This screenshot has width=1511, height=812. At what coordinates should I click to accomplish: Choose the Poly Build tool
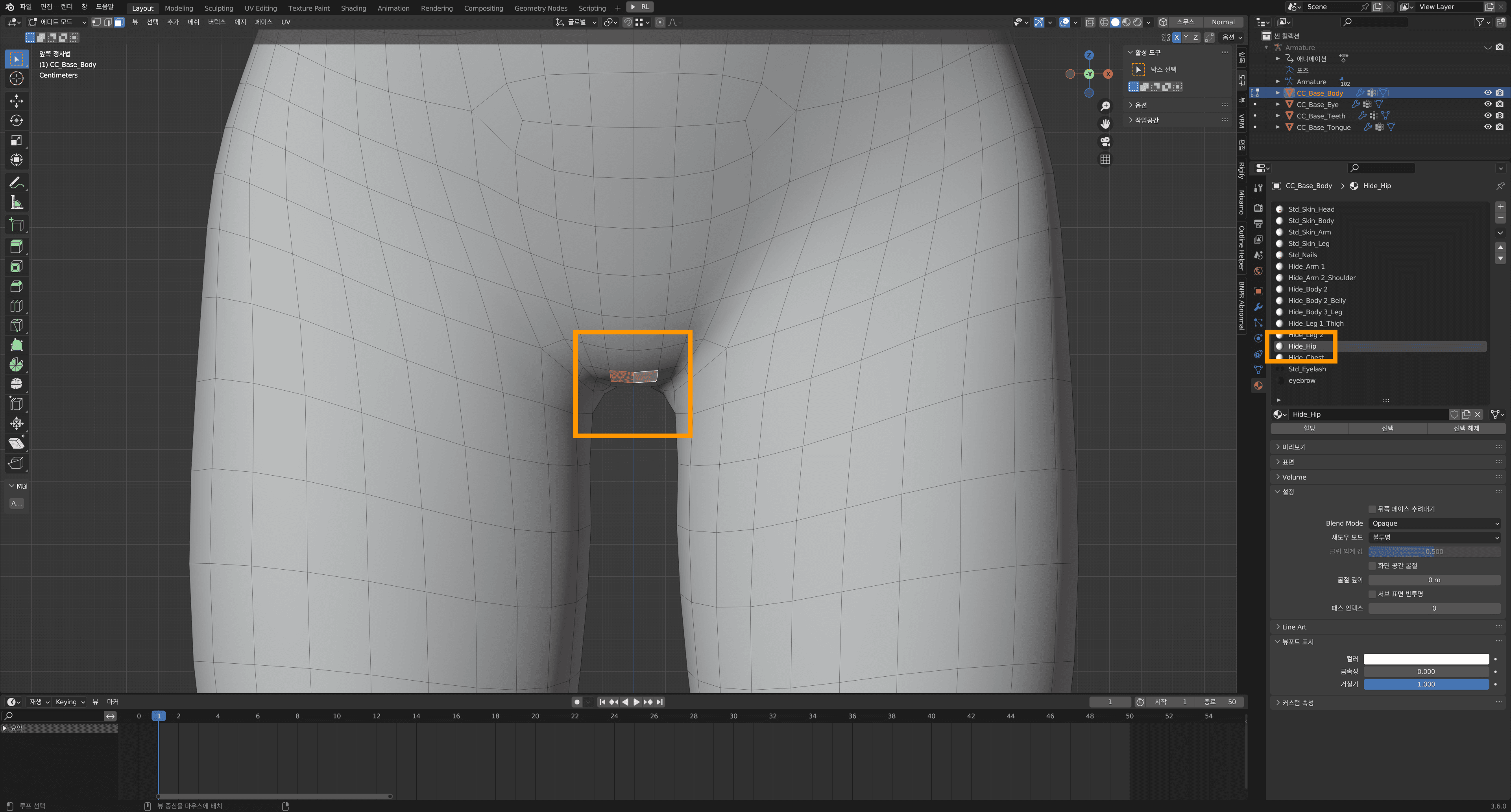(17, 345)
